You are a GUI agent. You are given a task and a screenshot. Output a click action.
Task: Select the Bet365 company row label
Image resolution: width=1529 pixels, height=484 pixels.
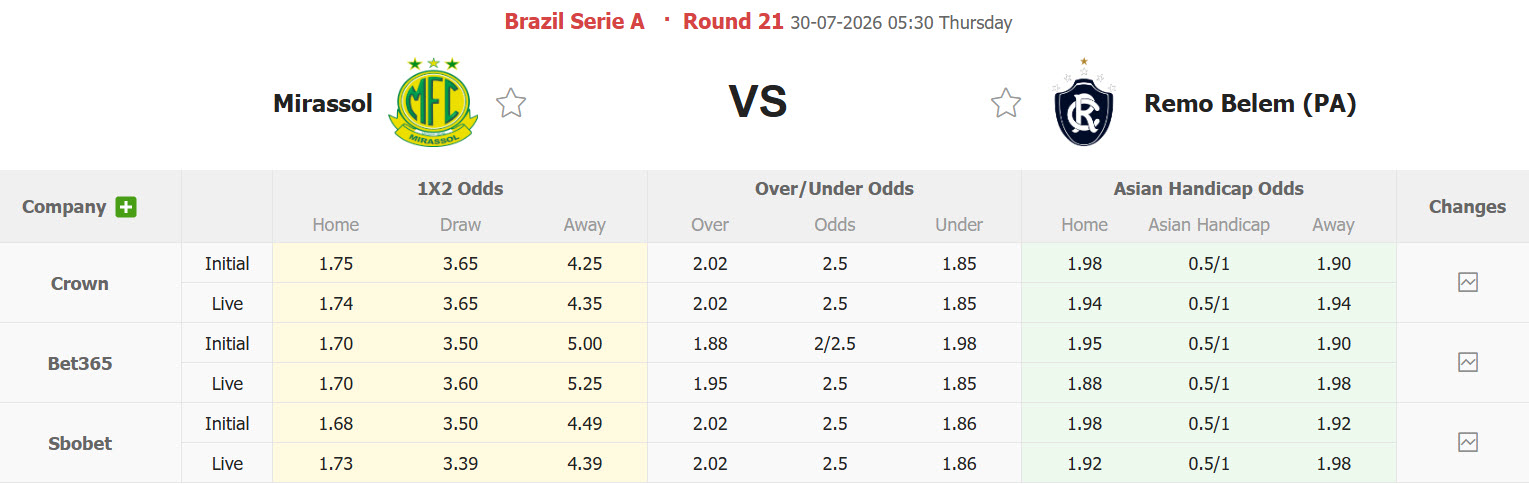point(80,363)
